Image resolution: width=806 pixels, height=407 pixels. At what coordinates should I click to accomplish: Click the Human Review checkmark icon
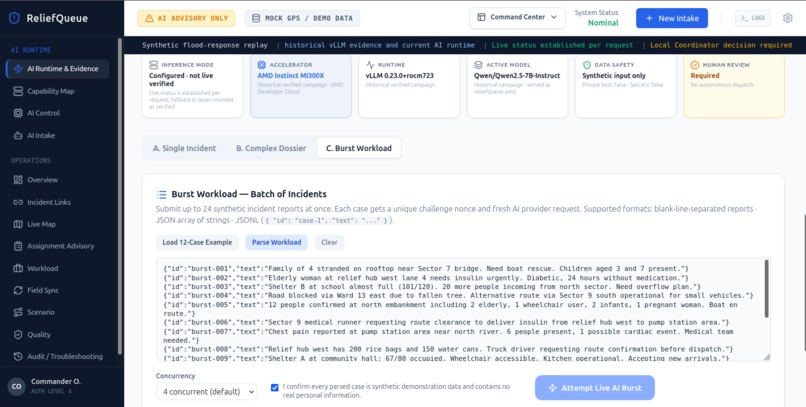[x=695, y=65]
